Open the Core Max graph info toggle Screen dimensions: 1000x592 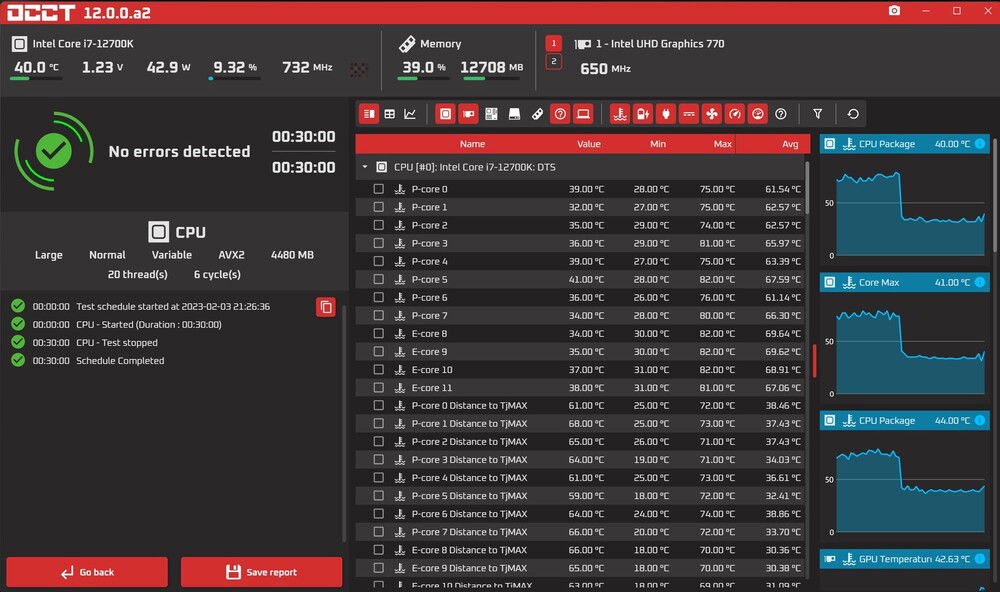click(x=980, y=283)
